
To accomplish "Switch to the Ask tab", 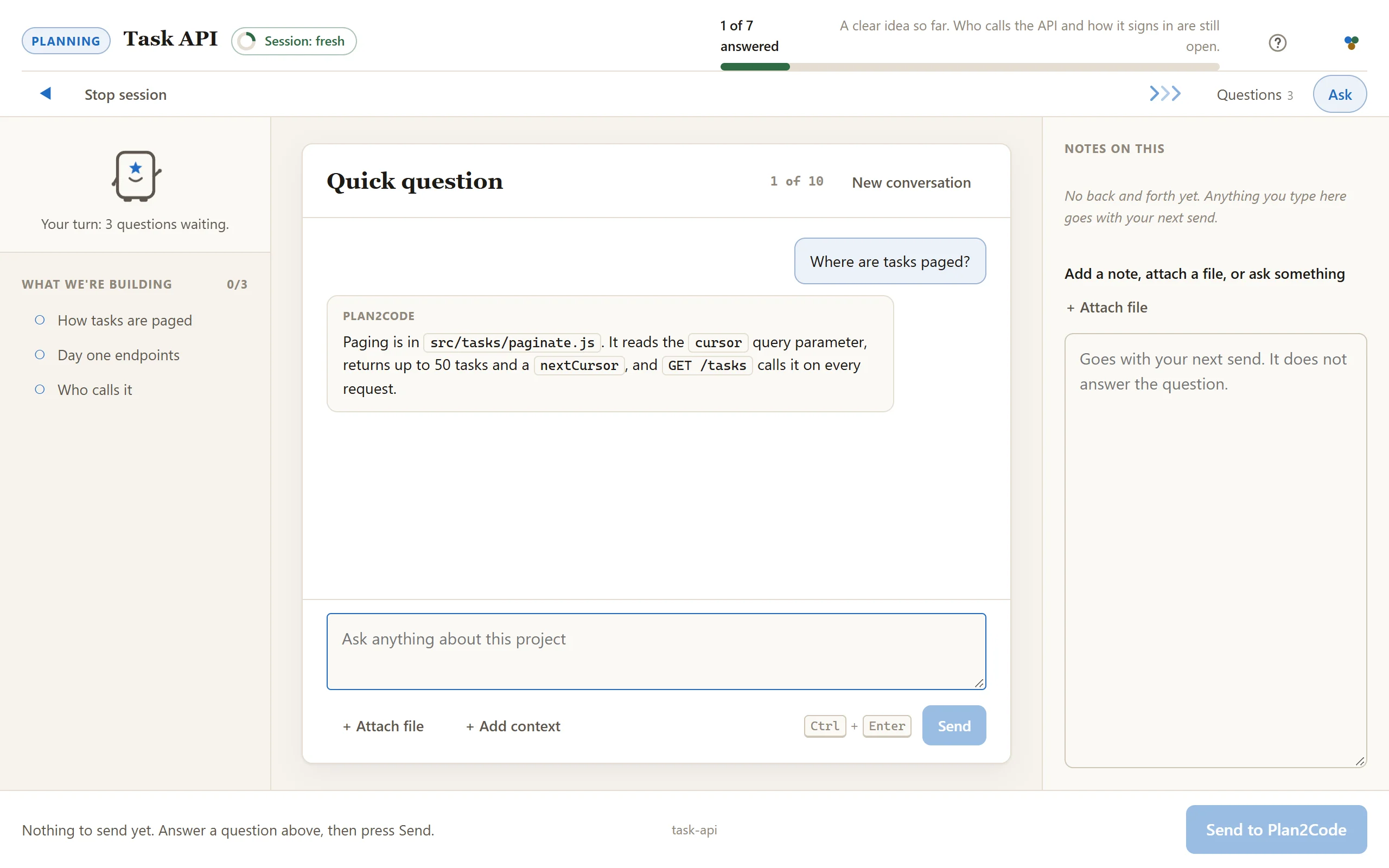I will coord(1340,94).
